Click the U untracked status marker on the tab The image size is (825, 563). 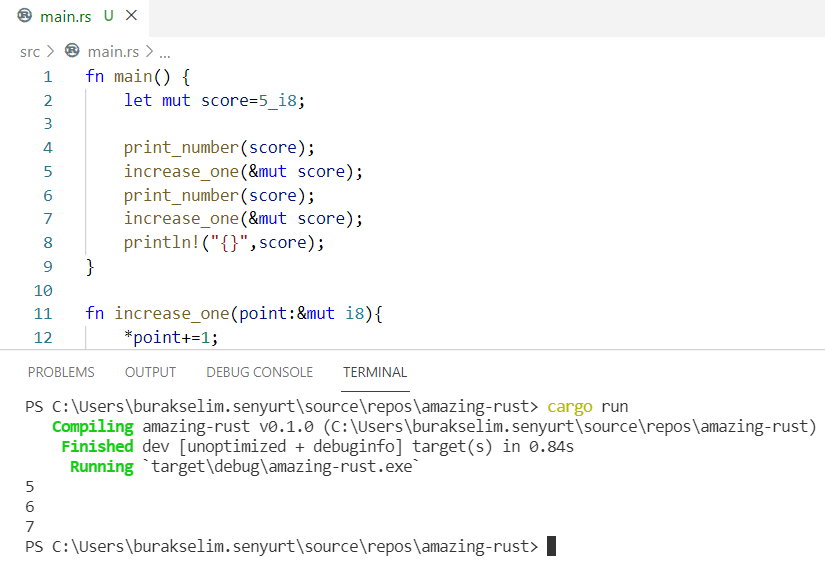click(x=109, y=17)
